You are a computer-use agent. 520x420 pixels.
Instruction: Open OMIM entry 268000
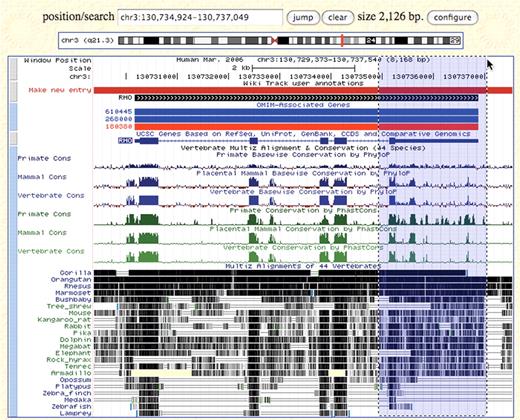(x=119, y=119)
